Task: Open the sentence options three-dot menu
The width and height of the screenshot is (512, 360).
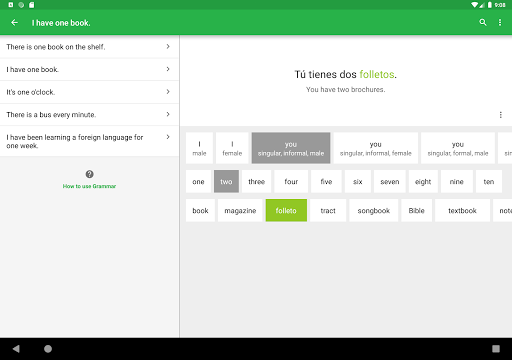Action: click(x=500, y=115)
